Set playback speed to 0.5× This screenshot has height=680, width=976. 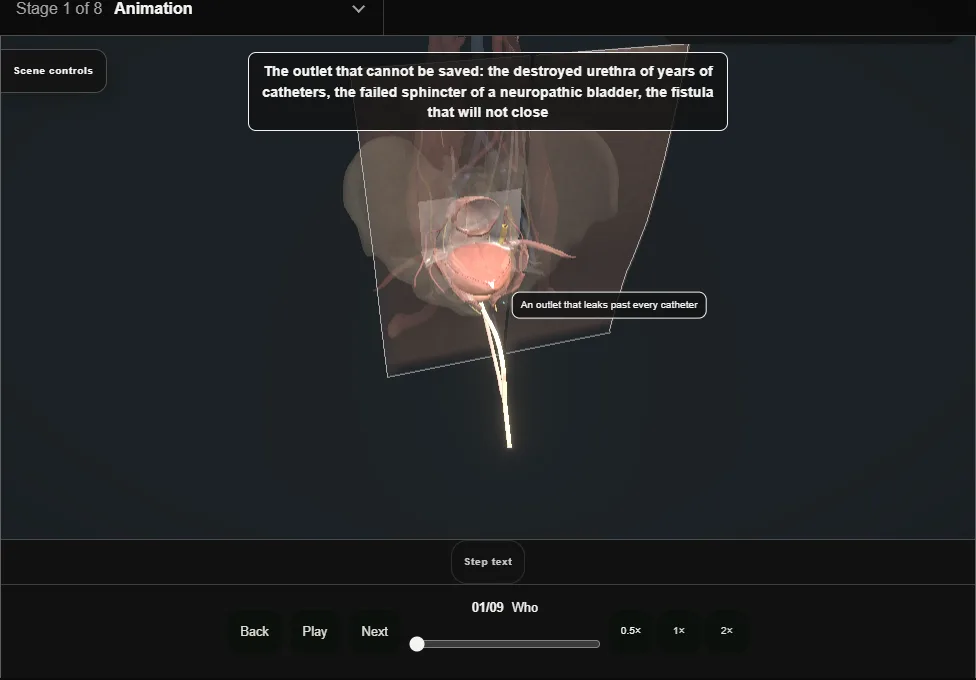point(631,631)
